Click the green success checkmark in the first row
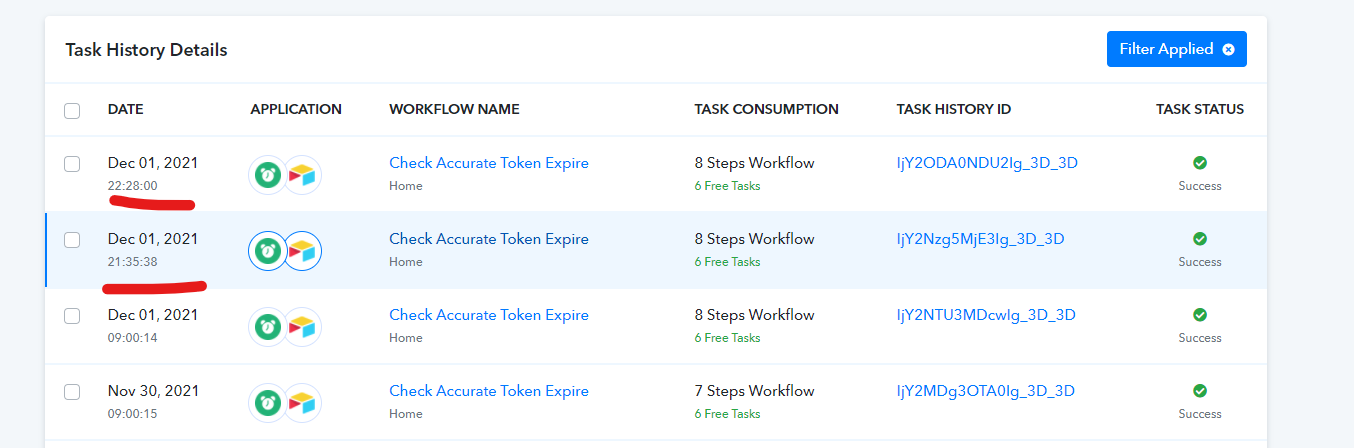Viewport: 1354px width, 448px height. [1200, 162]
